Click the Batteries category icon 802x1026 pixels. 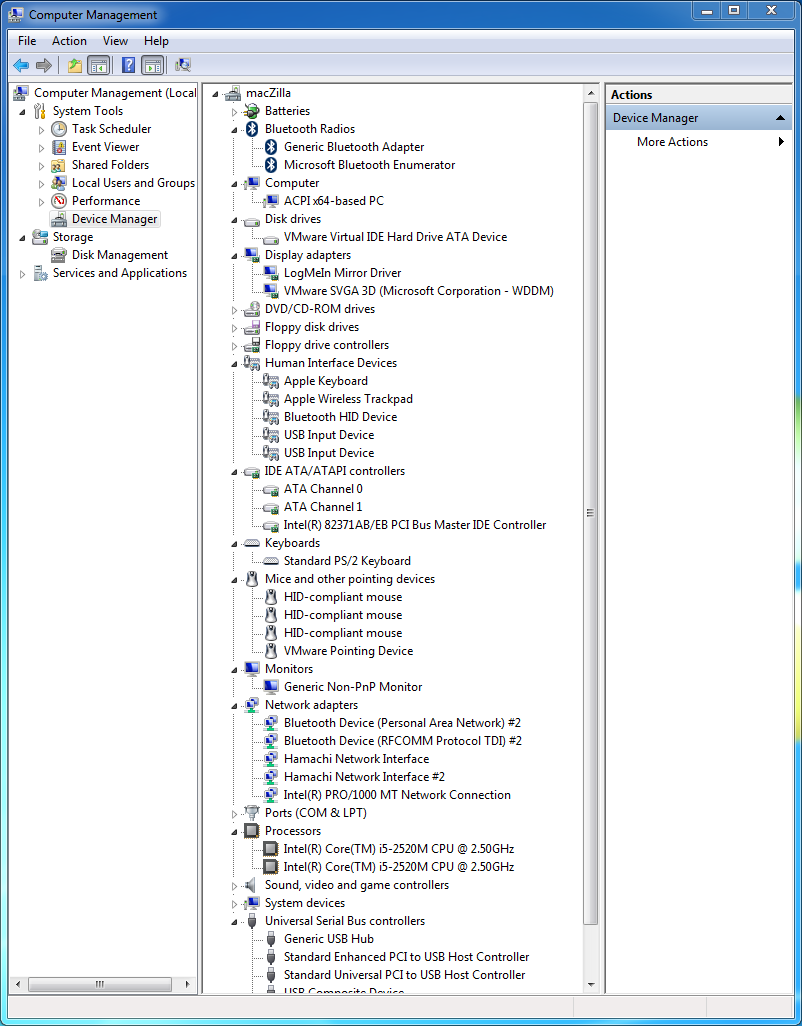pyautogui.click(x=252, y=111)
